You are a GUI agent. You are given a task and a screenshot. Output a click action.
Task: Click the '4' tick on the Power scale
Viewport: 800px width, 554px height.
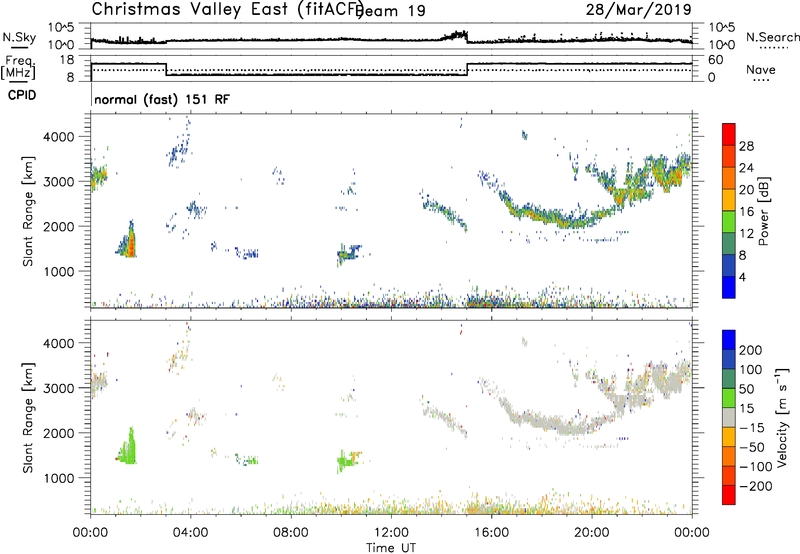(x=743, y=277)
